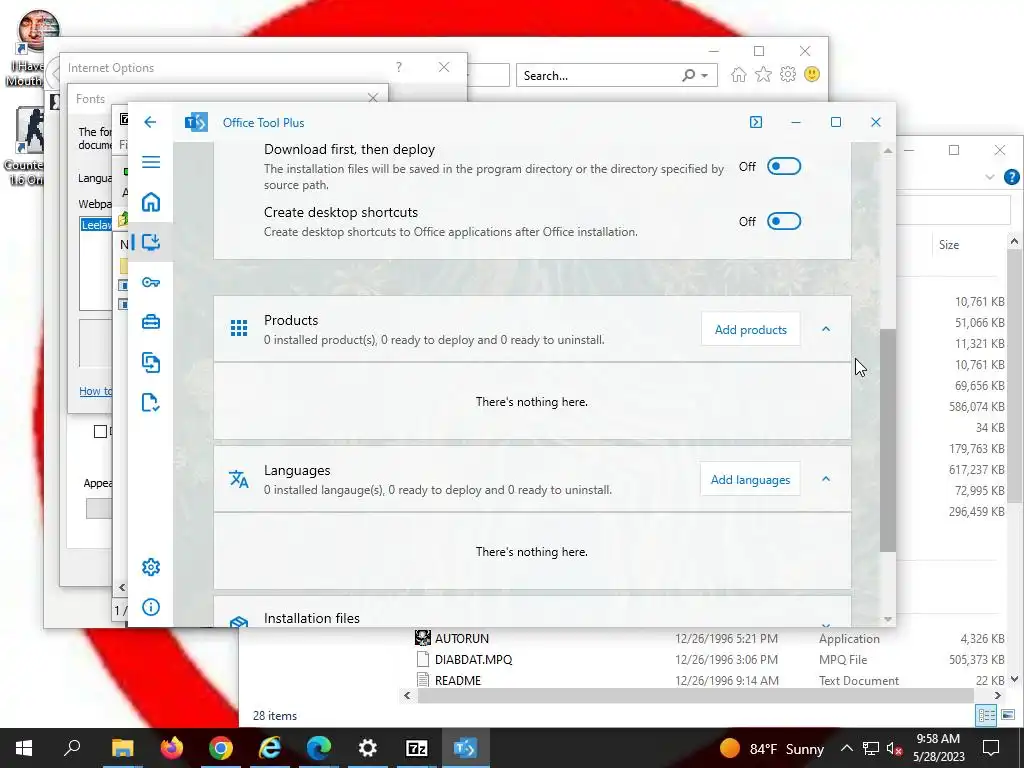Collapse the Products section chevron
Image resolution: width=1024 pixels, height=768 pixels.
point(826,329)
